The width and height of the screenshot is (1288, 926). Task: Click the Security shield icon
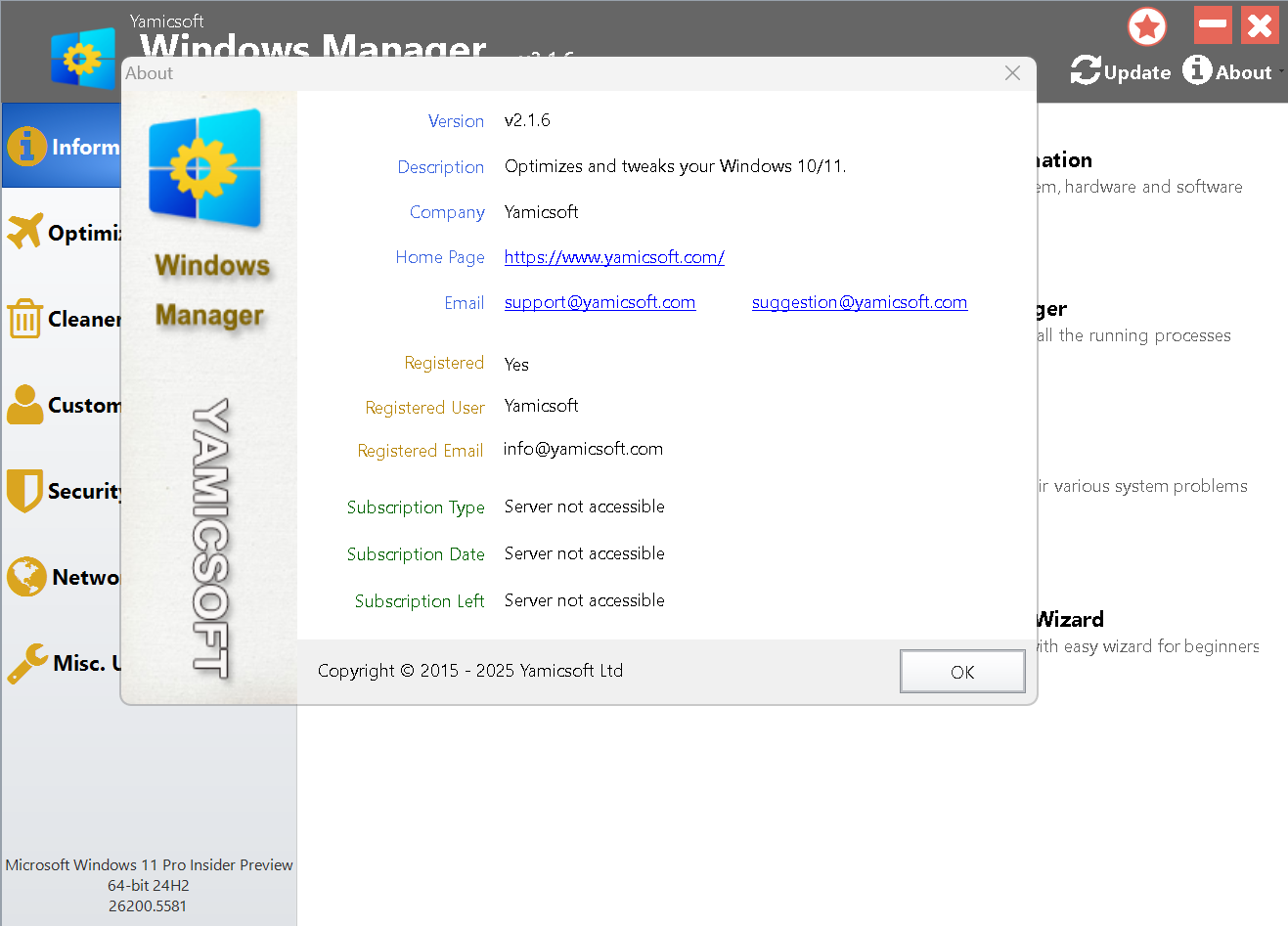click(x=24, y=491)
